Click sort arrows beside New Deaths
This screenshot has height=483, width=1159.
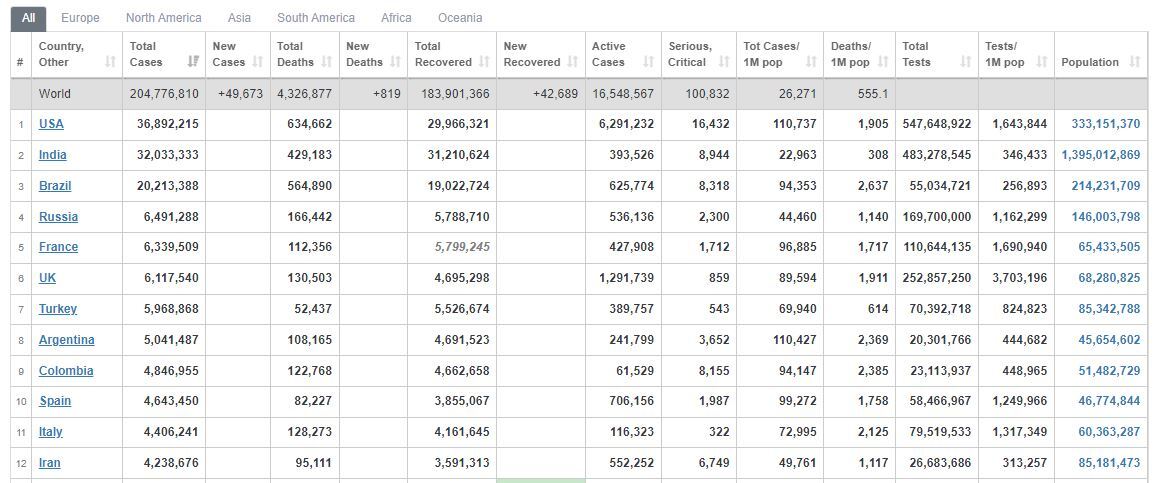coord(395,62)
